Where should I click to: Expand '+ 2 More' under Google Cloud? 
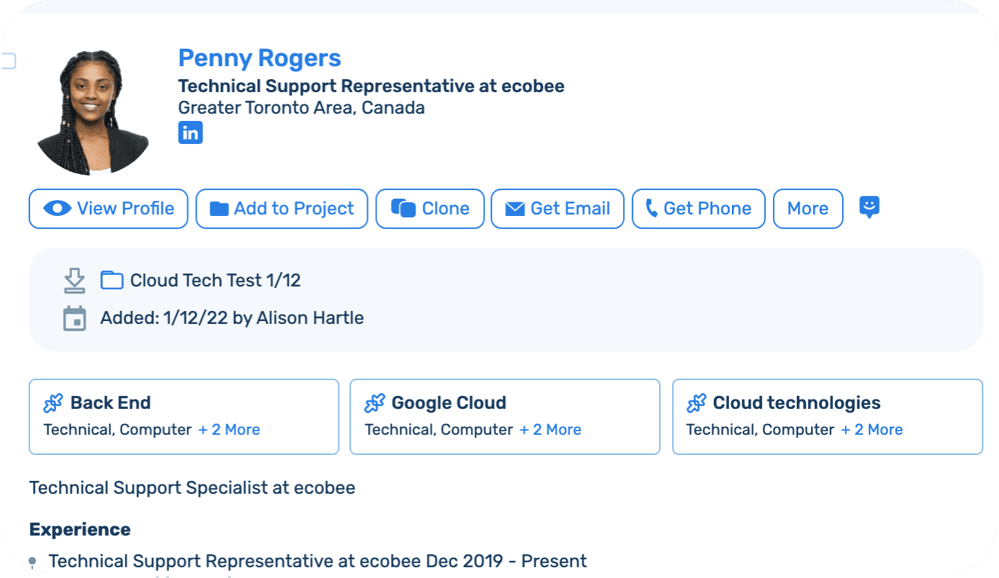click(x=550, y=430)
